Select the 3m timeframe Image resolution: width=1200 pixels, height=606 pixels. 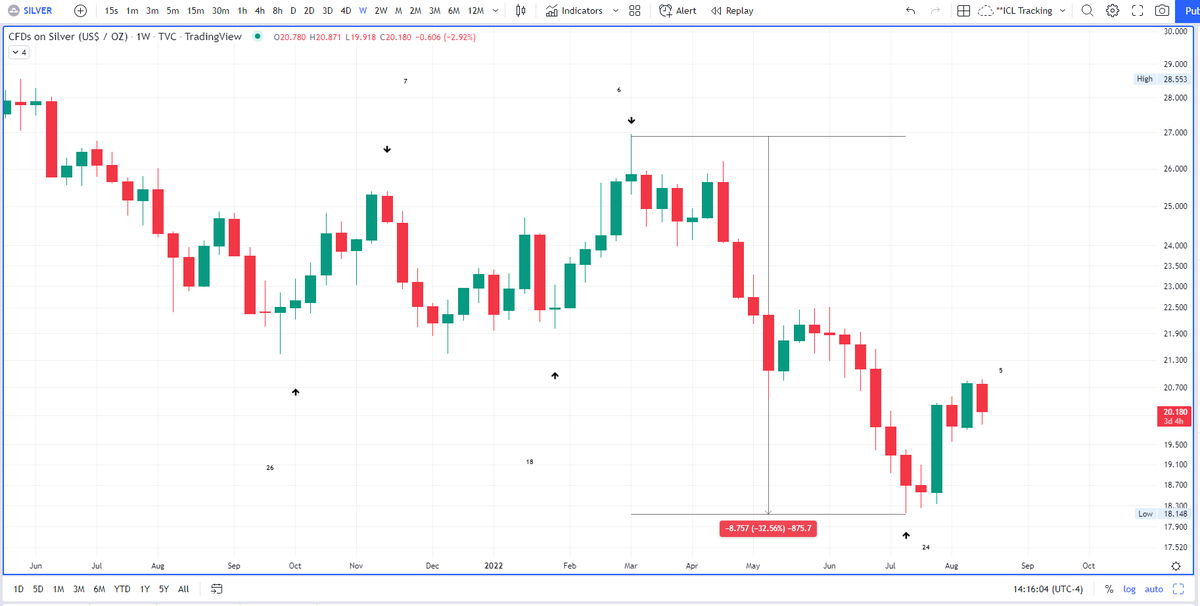[x=152, y=10]
